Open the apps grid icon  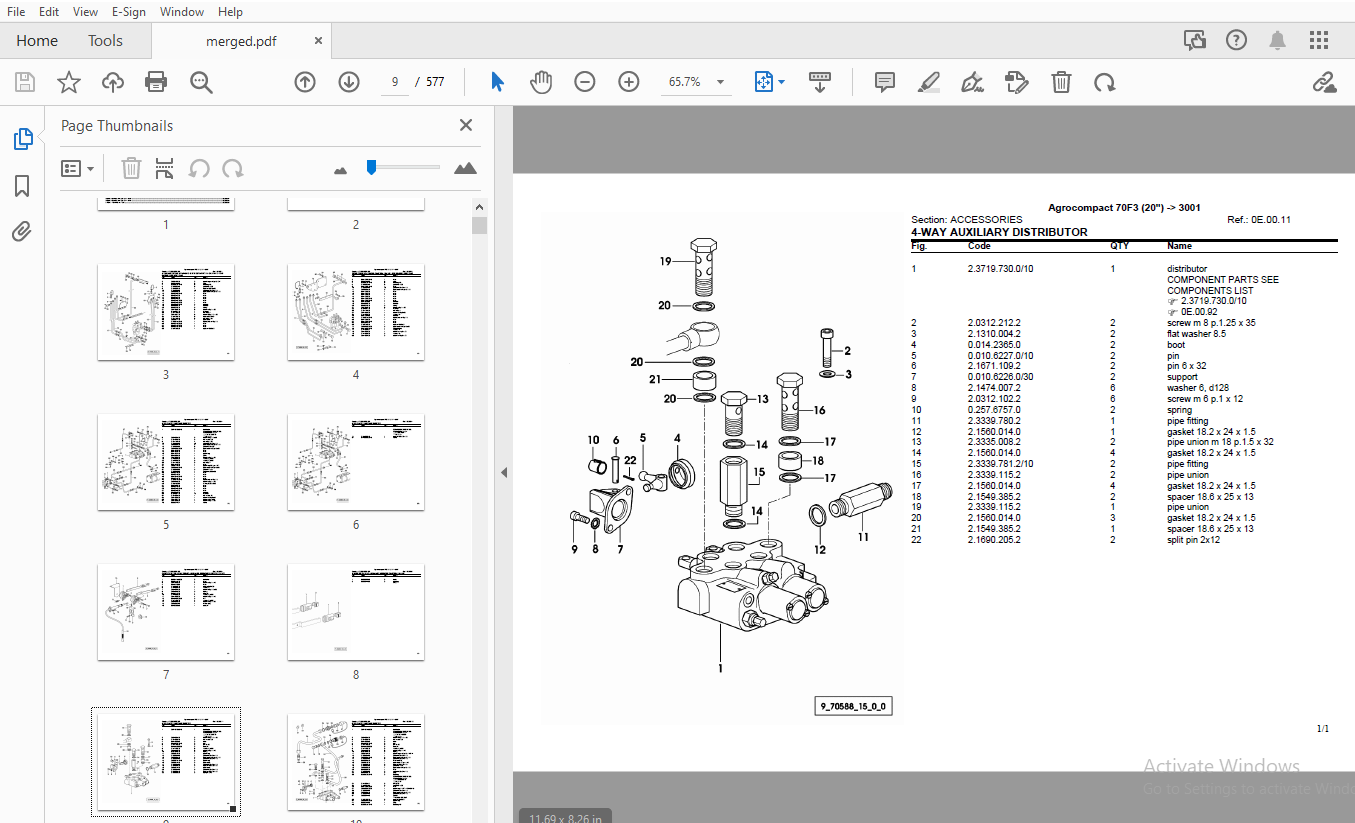point(1319,41)
